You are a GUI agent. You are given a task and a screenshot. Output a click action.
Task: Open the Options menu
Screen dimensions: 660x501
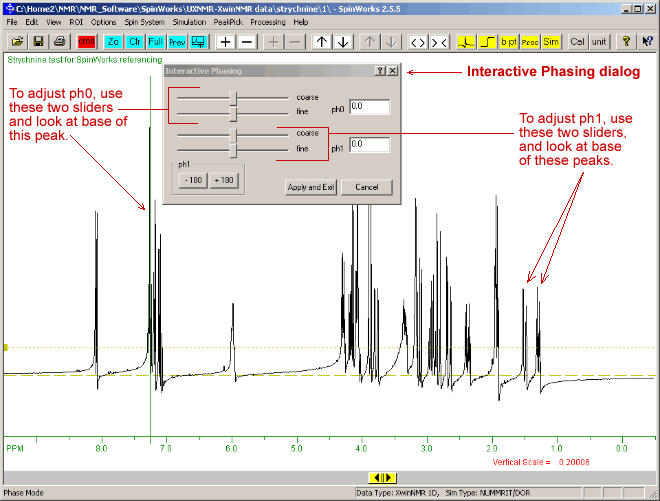[103, 22]
